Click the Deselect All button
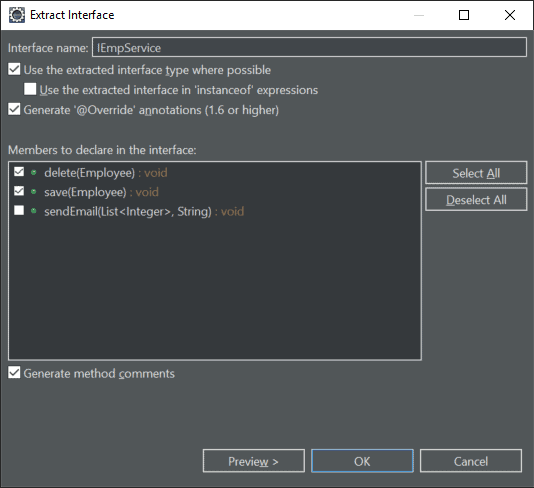The height and width of the screenshot is (488, 534). coord(476,200)
